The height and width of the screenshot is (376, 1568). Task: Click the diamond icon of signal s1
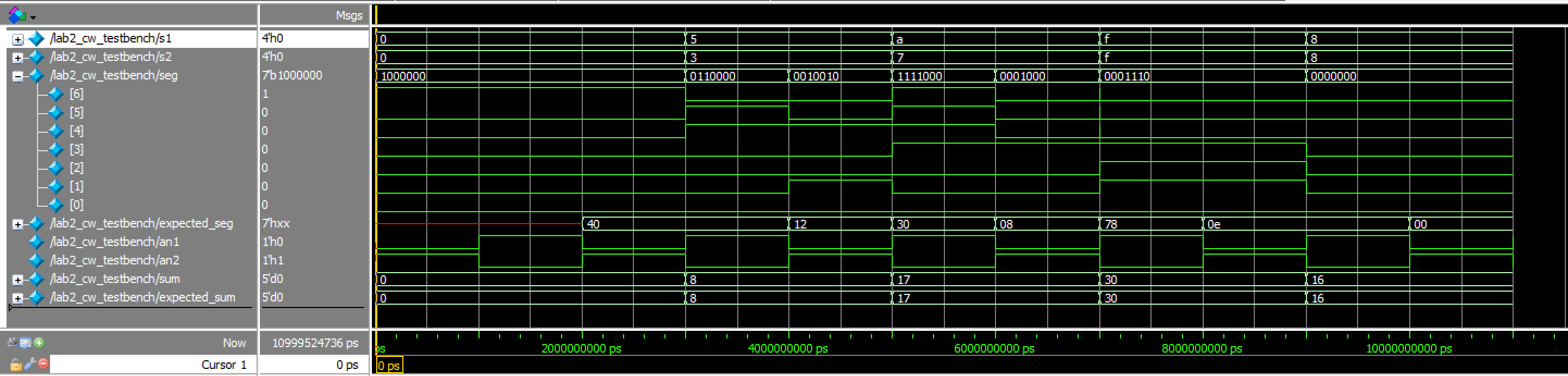36,39
